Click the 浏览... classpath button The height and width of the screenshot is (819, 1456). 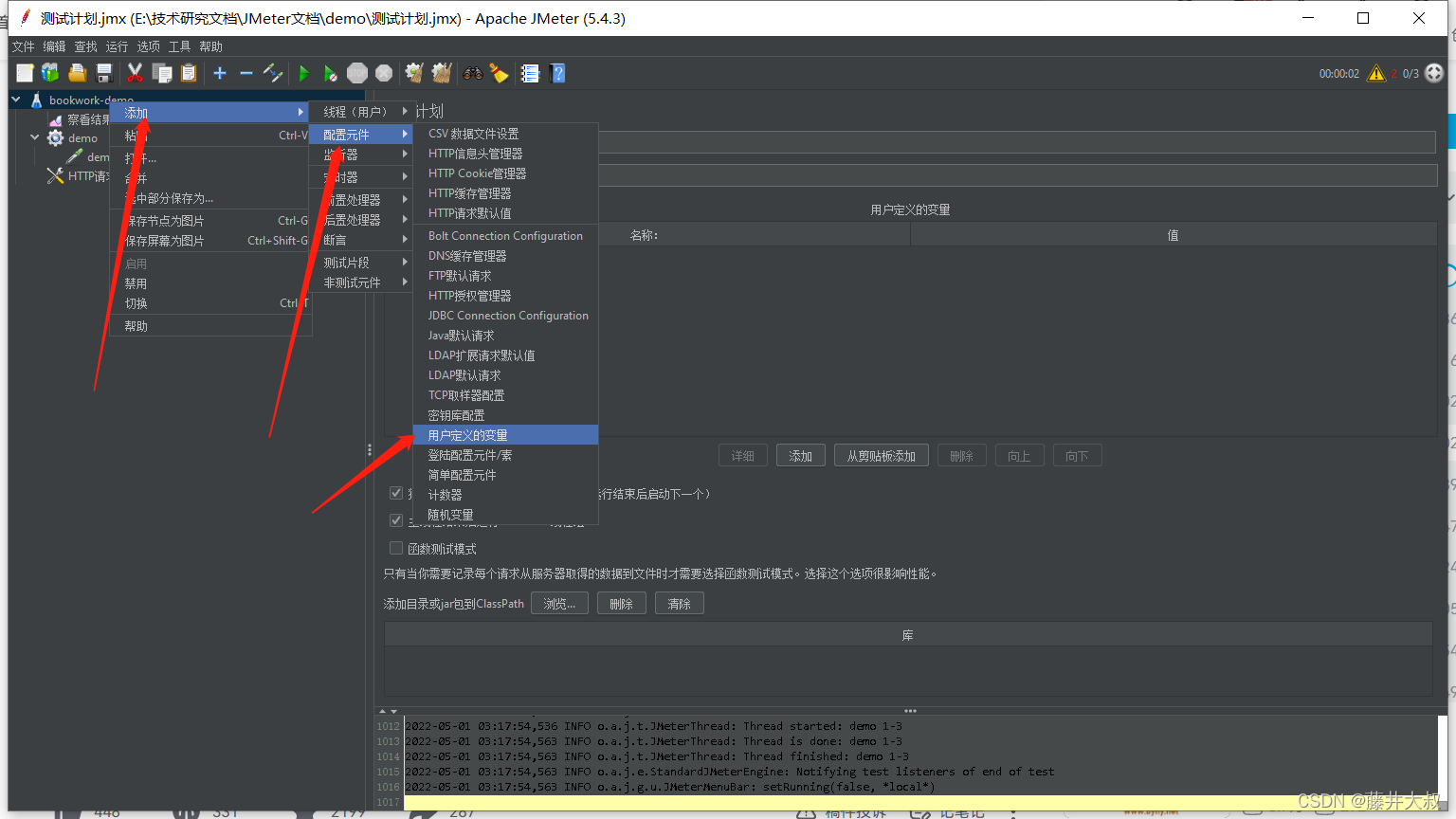[559, 604]
